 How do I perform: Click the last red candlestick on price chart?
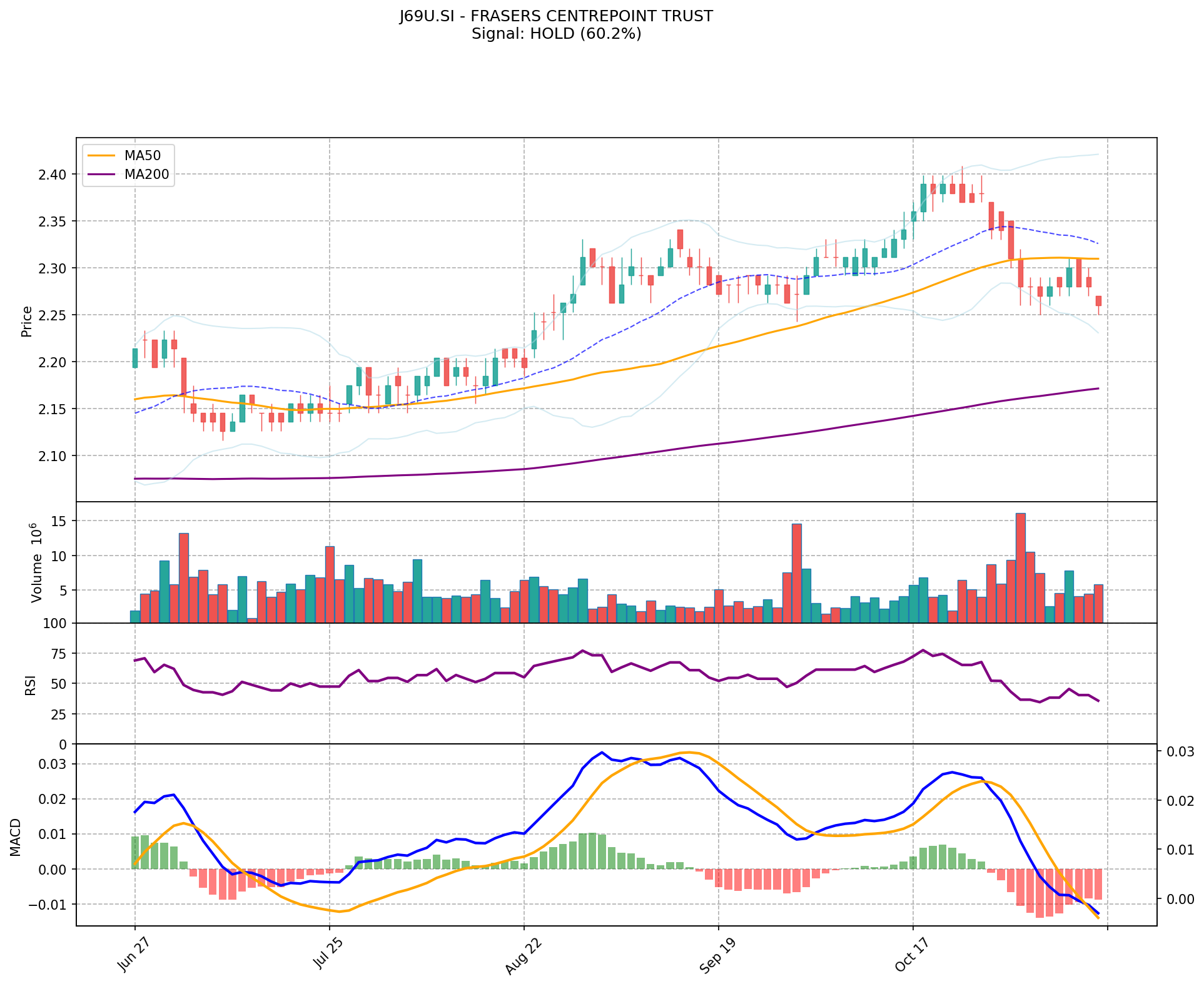point(1098,301)
